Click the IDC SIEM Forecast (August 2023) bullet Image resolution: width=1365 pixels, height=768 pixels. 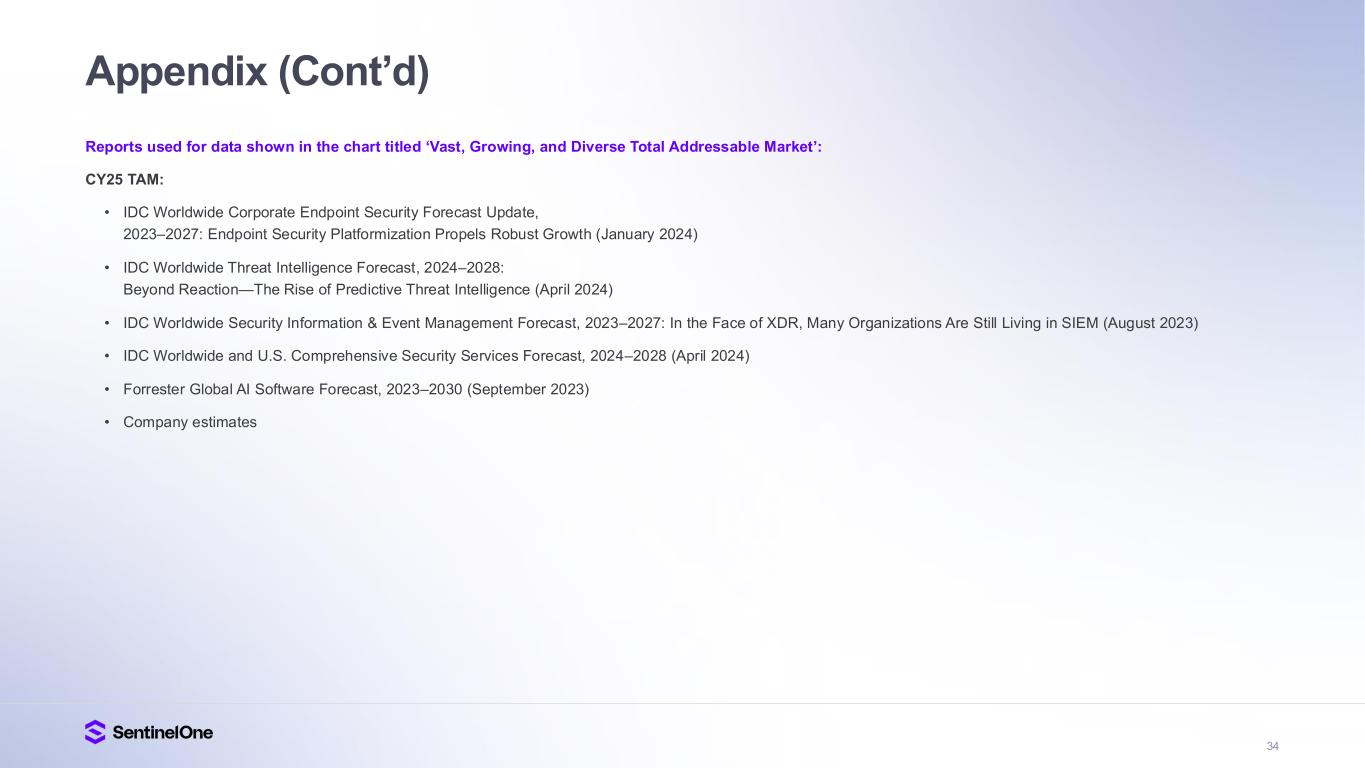660,323
